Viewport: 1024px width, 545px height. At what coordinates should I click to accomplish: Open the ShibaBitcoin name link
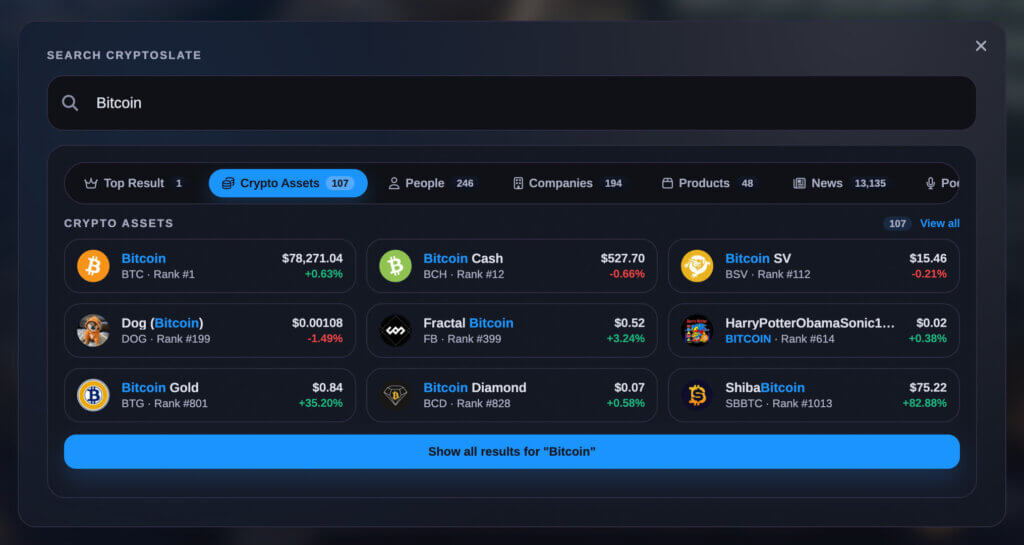click(765, 388)
